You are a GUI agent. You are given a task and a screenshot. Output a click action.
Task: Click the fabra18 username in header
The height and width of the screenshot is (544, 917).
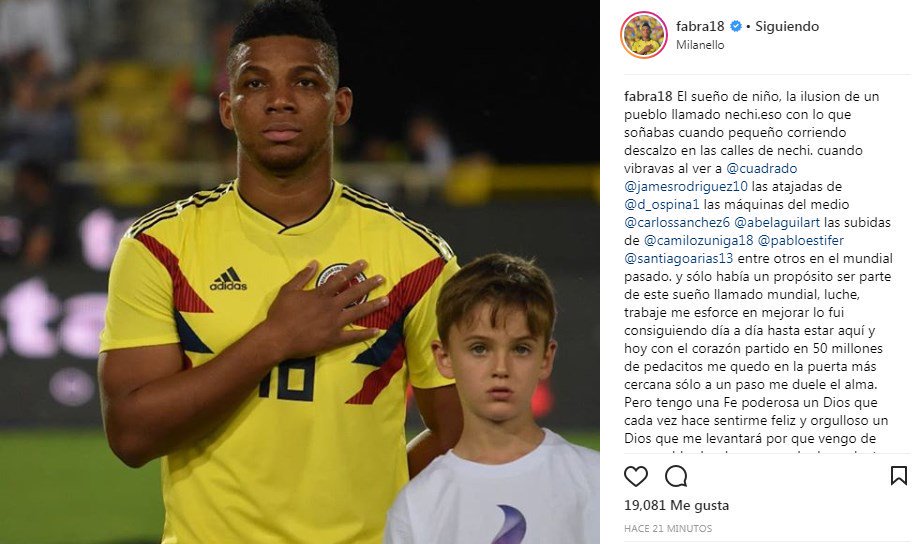coord(700,26)
